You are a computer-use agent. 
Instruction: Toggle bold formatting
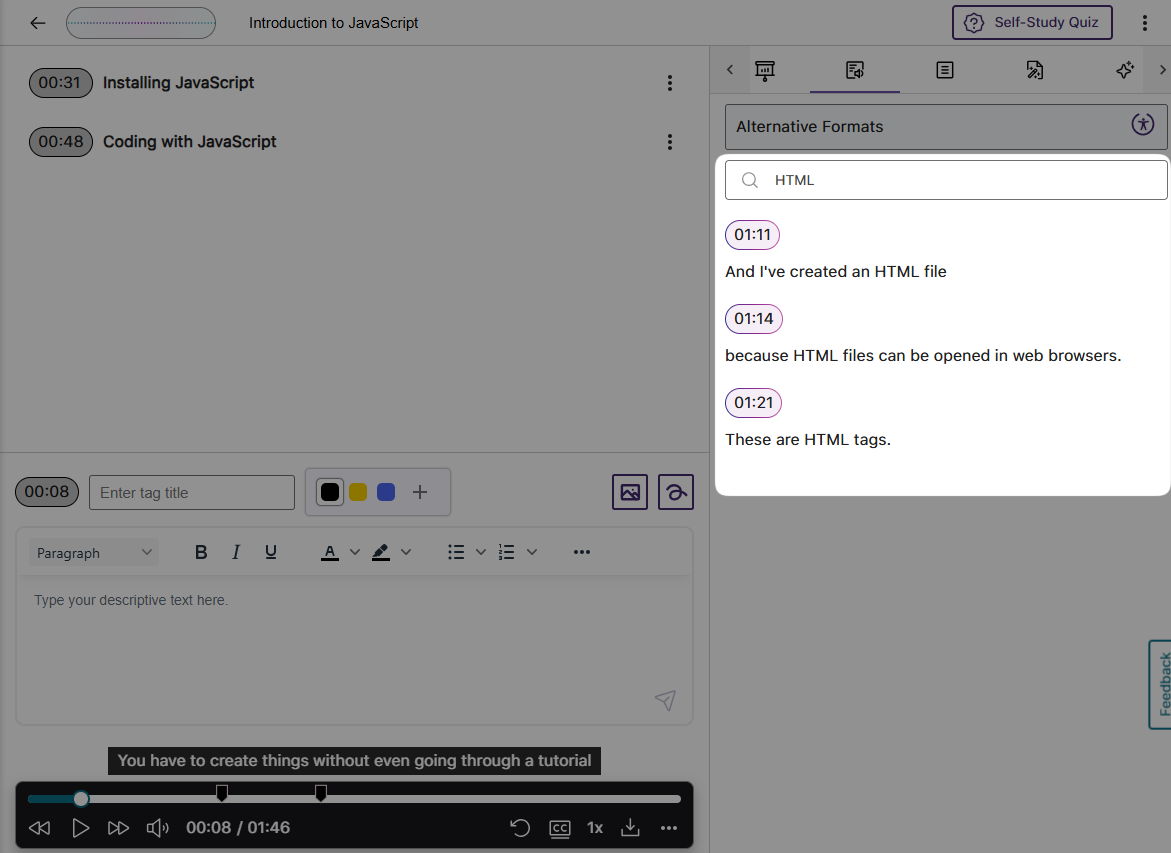[201, 552]
